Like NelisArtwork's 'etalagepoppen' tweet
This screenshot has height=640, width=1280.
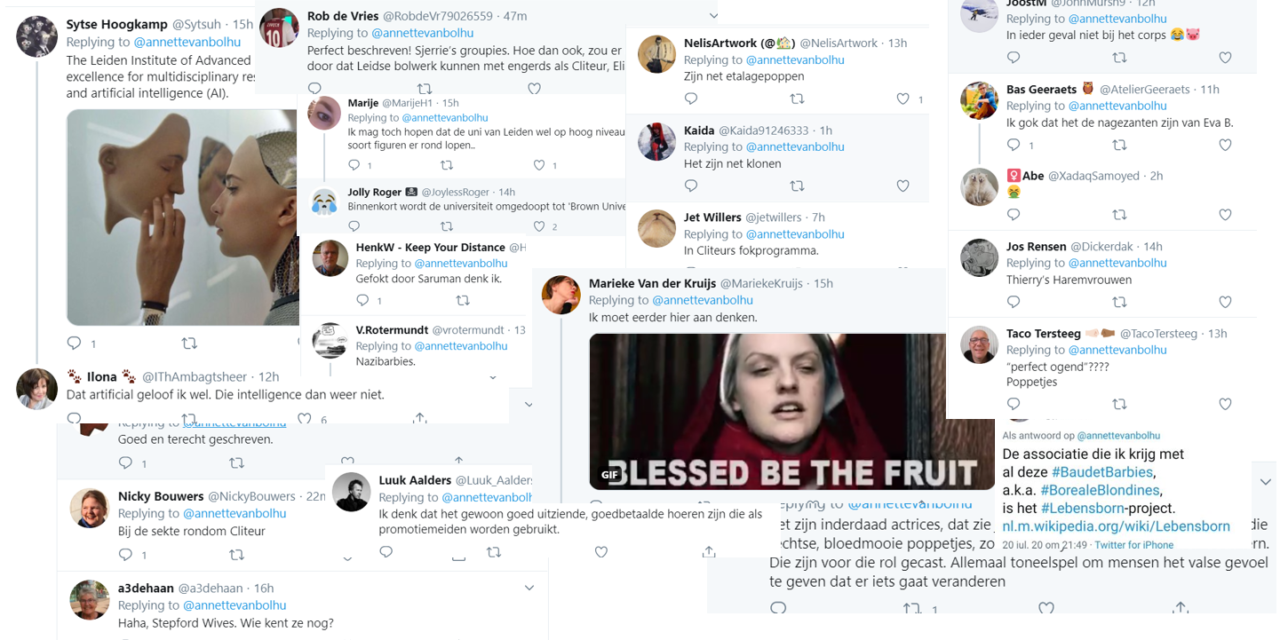click(x=903, y=99)
